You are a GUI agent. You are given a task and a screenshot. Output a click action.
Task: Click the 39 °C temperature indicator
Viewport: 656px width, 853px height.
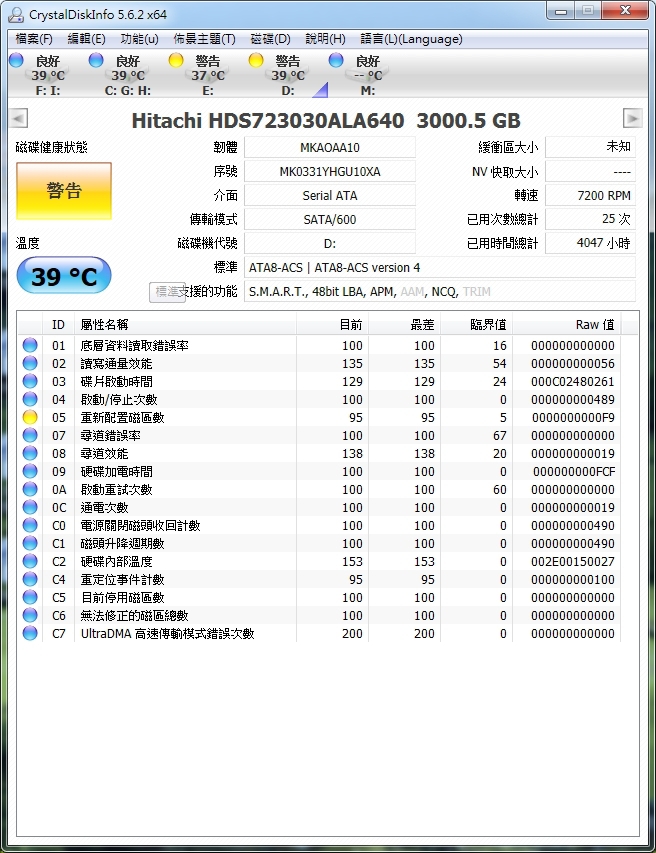[x=64, y=276]
